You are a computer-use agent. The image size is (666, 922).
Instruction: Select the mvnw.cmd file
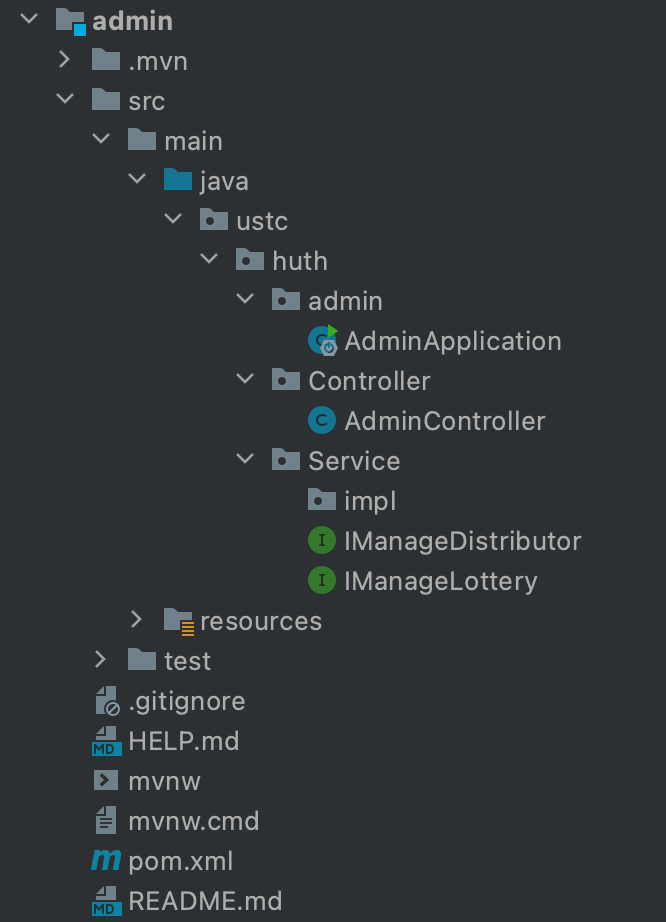(193, 821)
